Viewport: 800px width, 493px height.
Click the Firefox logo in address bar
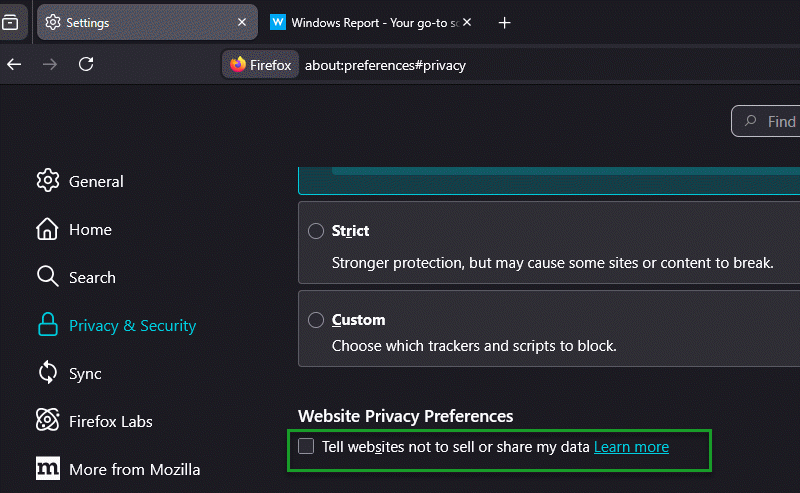(x=238, y=65)
